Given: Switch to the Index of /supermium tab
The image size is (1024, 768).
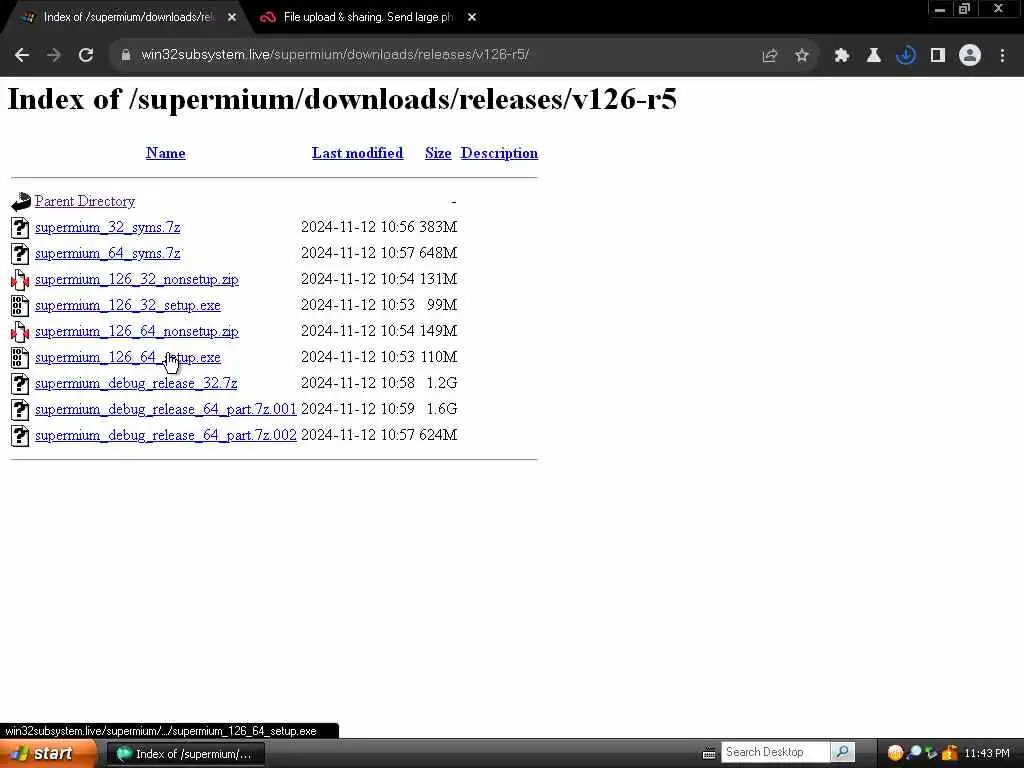Looking at the screenshot, I should 129,18.
